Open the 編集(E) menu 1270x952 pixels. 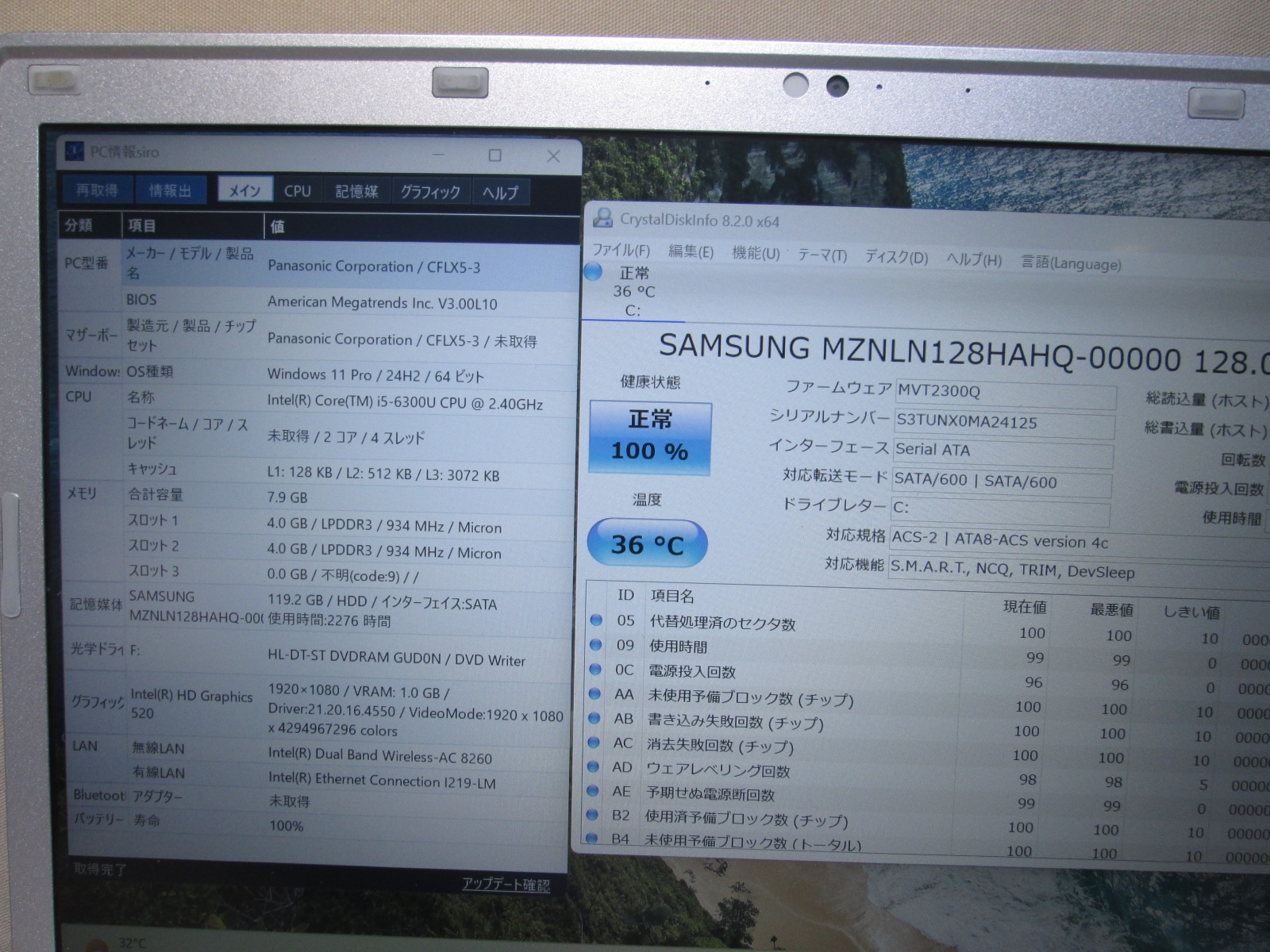coord(691,252)
